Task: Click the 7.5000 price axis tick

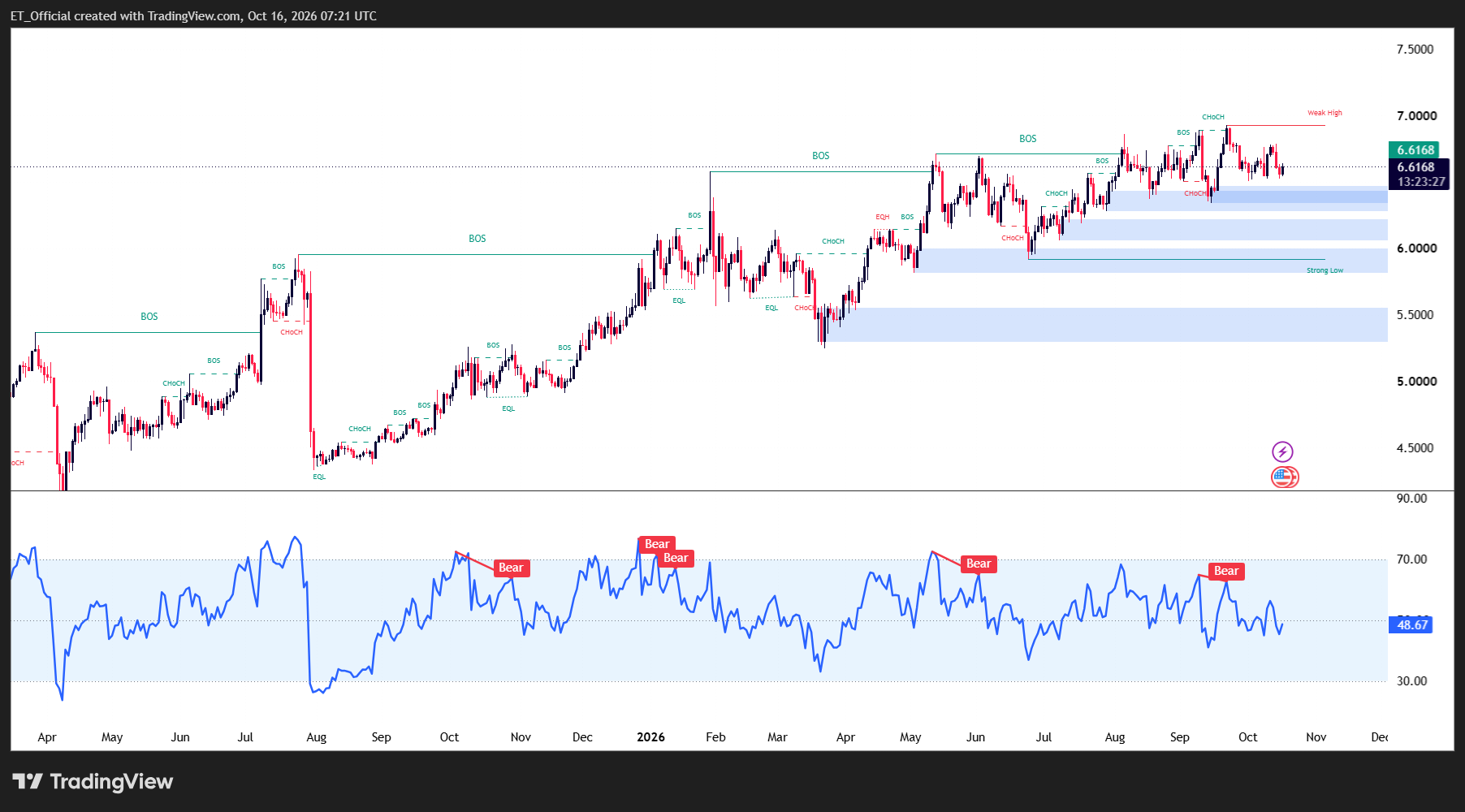Action: click(1415, 50)
